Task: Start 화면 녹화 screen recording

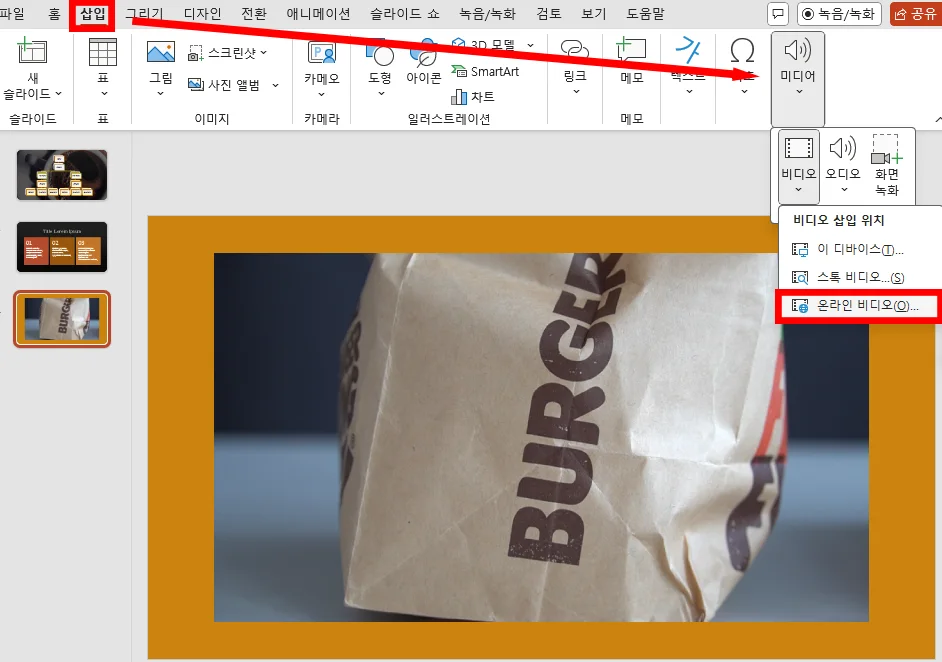Action: pyautogui.click(x=887, y=165)
